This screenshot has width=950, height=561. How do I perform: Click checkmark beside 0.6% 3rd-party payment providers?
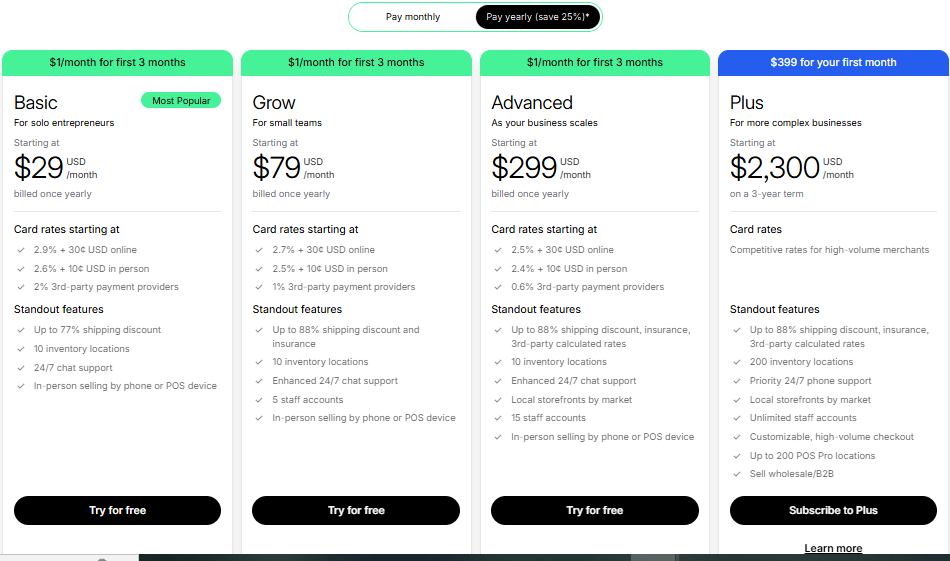(x=498, y=287)
